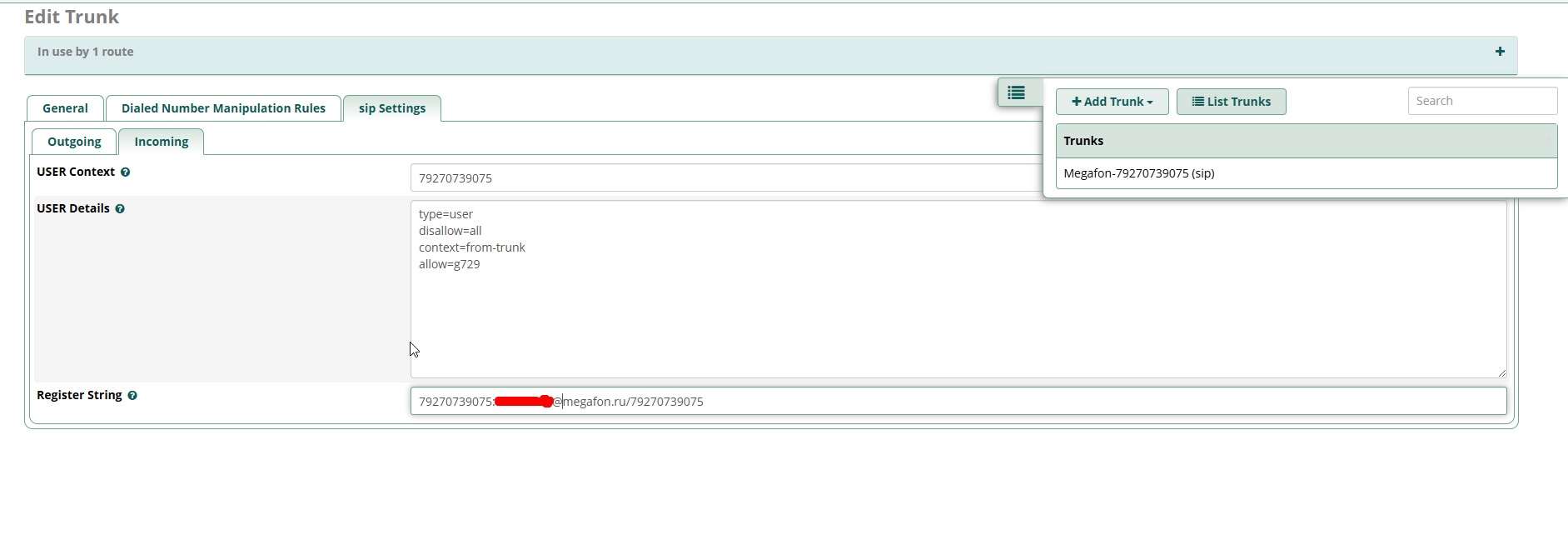Viewport: 1568px width, 540px height.
Task: Show help for USER Context
Action: 126,172
